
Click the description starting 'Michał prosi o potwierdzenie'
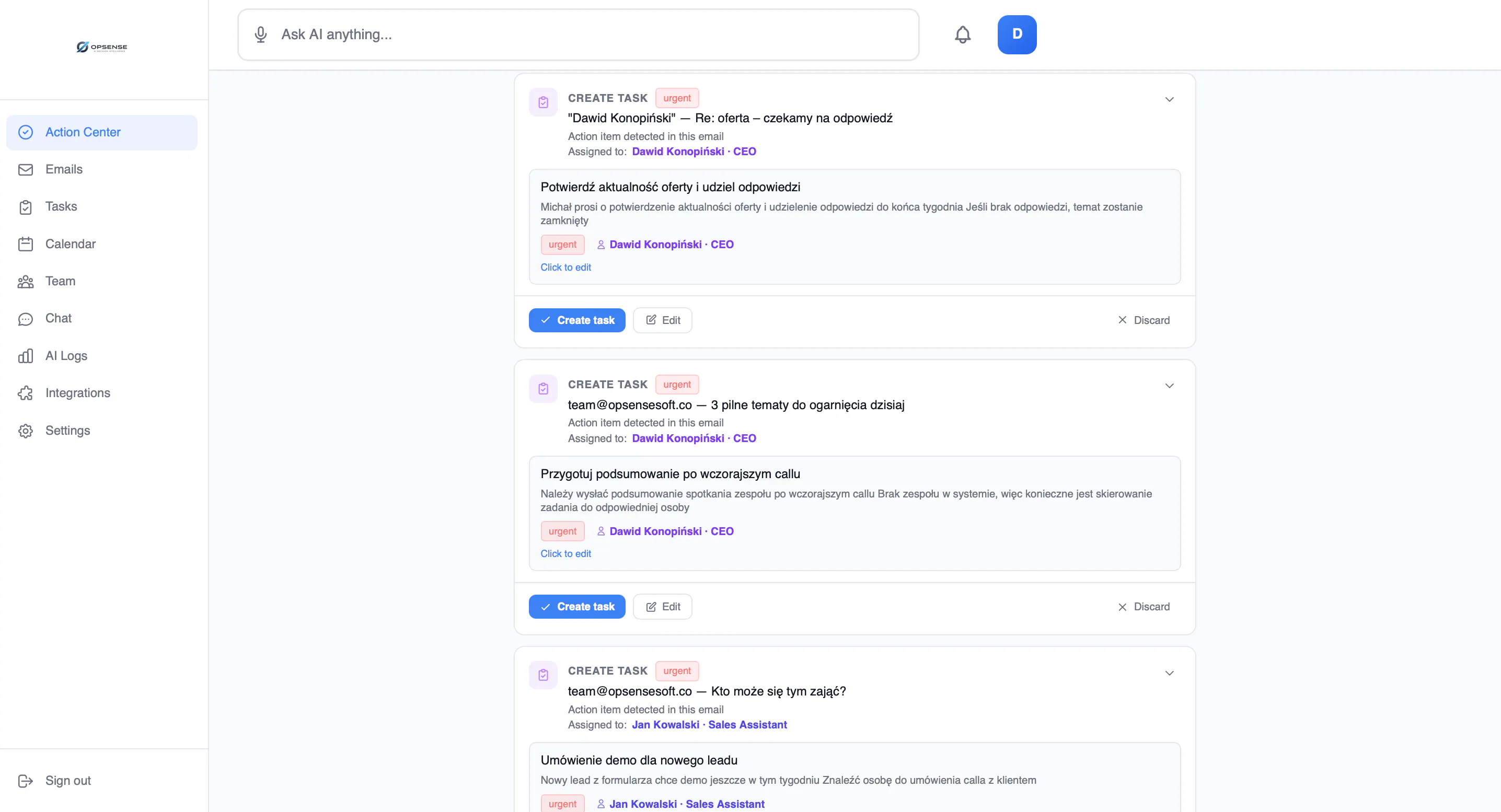pyautogui.click(x=841, y=214)
